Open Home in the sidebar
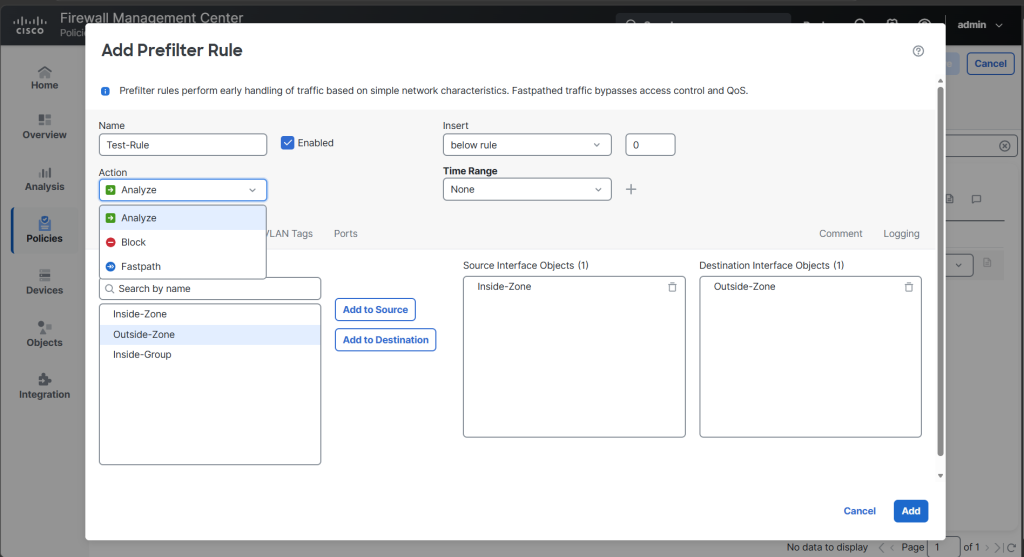This screenshot has width=1024, height=557. [x=44, y=78]
